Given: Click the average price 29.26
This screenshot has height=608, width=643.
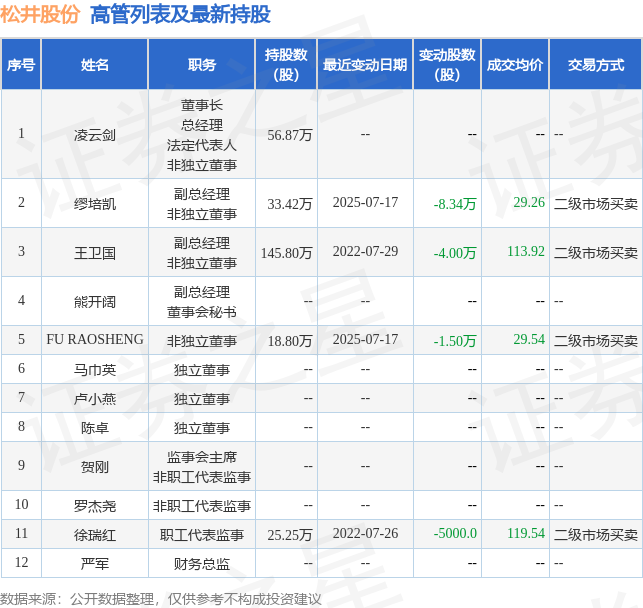Looking at the screenshot, I should pos(529,202).
